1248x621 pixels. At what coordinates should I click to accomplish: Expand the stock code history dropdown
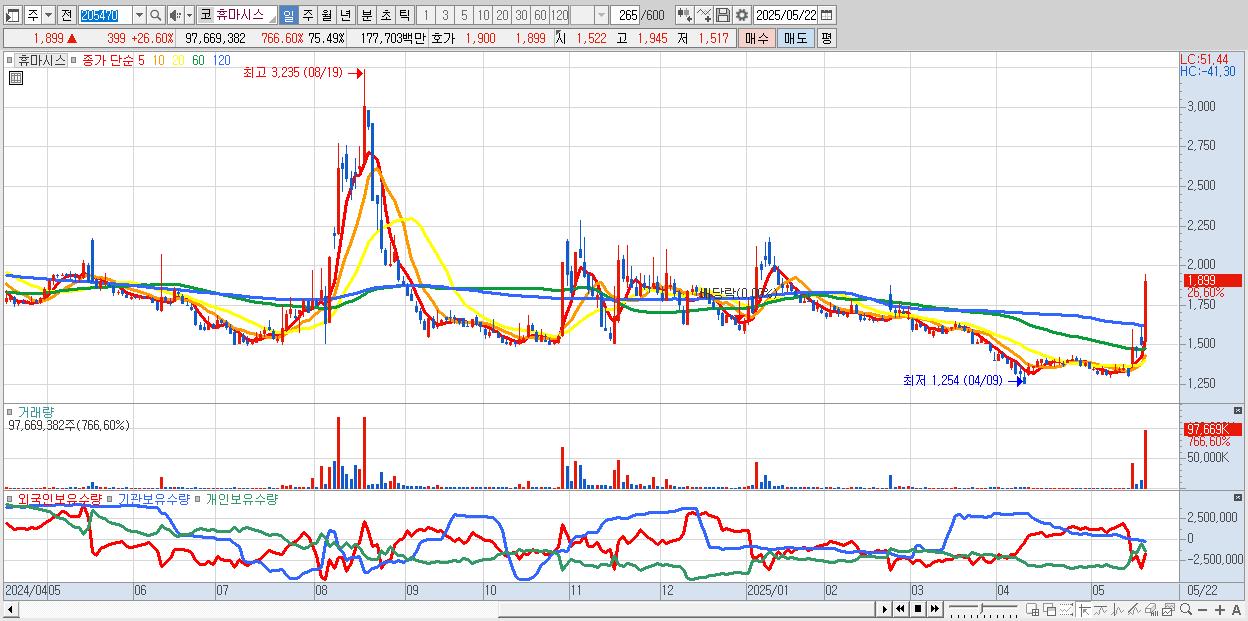[x=139, y=15]
